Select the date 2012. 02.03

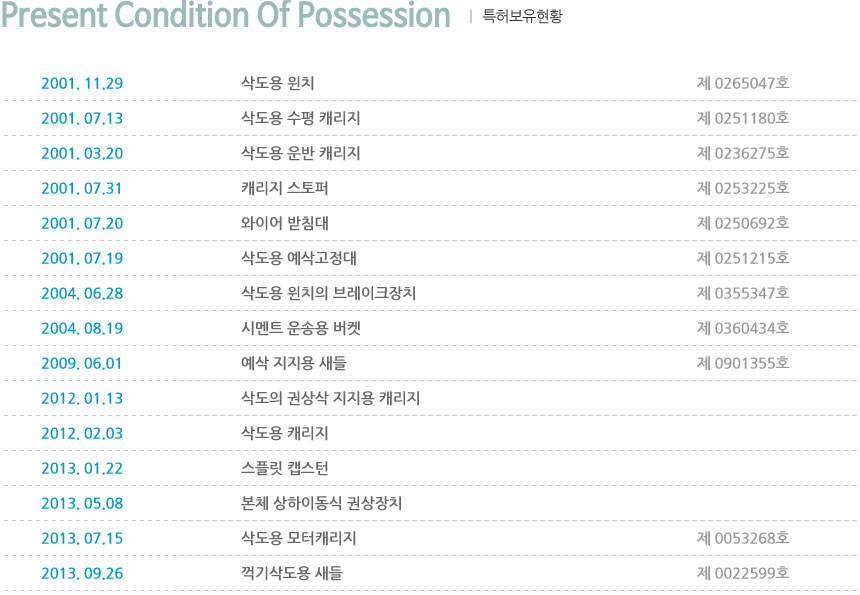click(82, 433)
